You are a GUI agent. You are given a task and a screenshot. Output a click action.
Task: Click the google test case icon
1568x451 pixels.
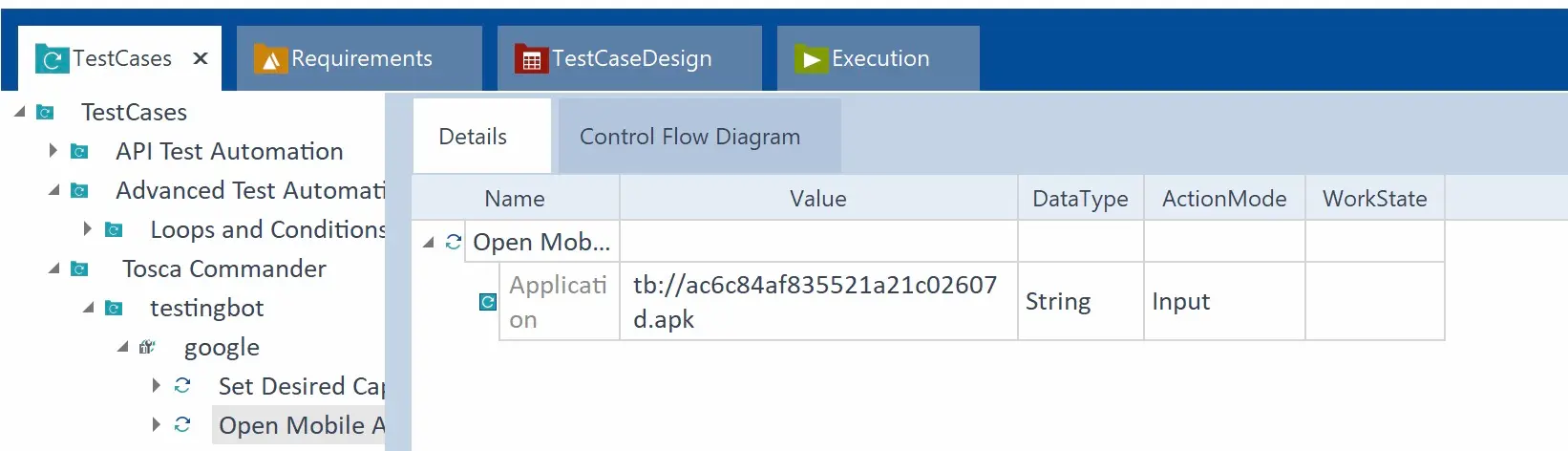coord(146,347)
